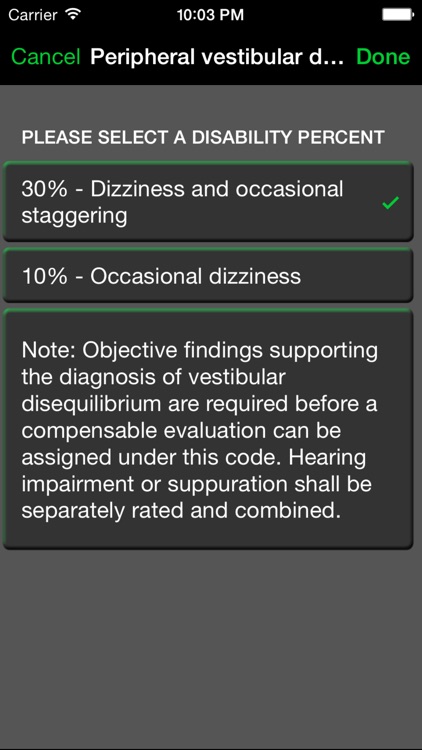The width and height of the screenshot is (422, 750).
Task: Tap the Peripheral vestibular title
Action: tap(217, 57)
